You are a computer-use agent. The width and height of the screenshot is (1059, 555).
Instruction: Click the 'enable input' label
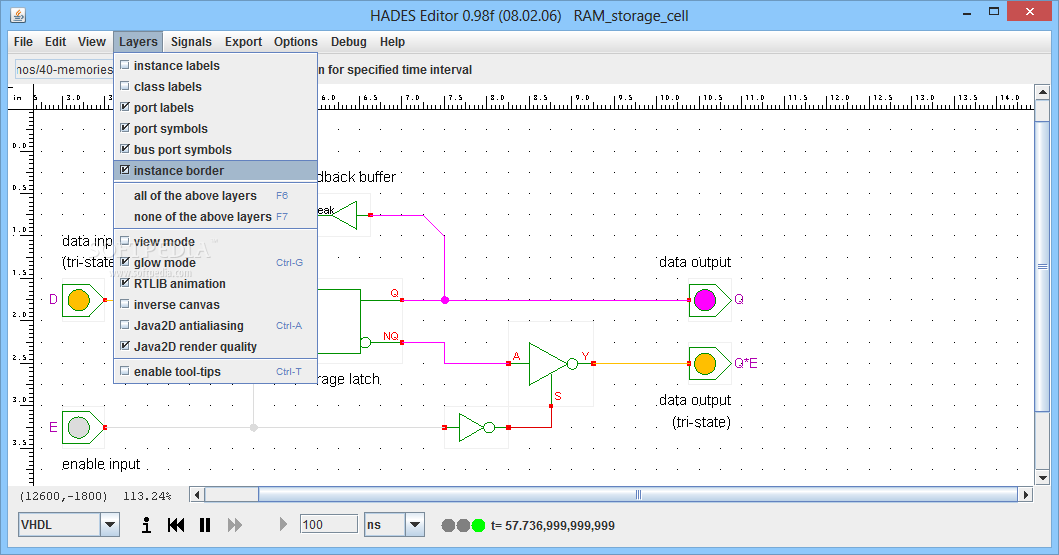click(101, 464)
